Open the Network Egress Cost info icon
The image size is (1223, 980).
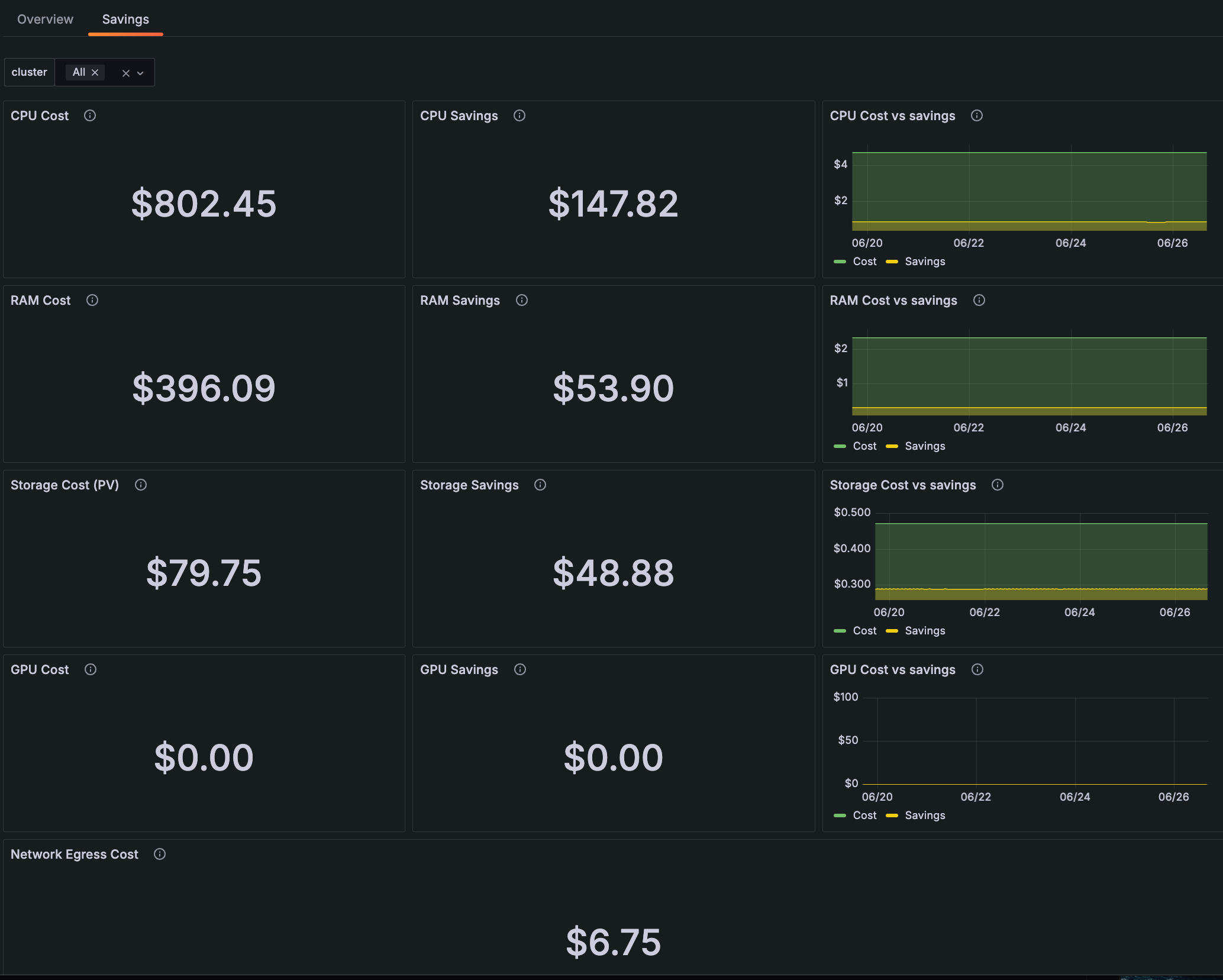pyautogui.click(x=159, y=854)
